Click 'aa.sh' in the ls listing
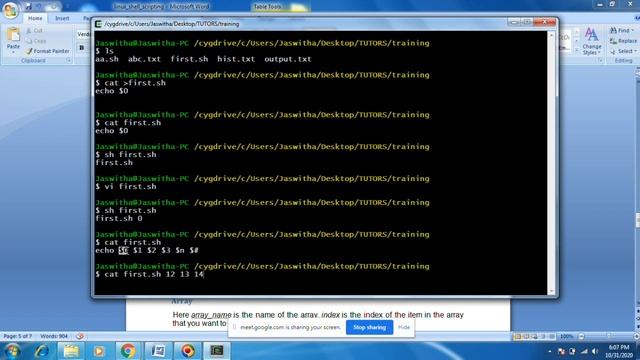The width and height of the screenshot is (640, 360). click(x=107, y=59)
